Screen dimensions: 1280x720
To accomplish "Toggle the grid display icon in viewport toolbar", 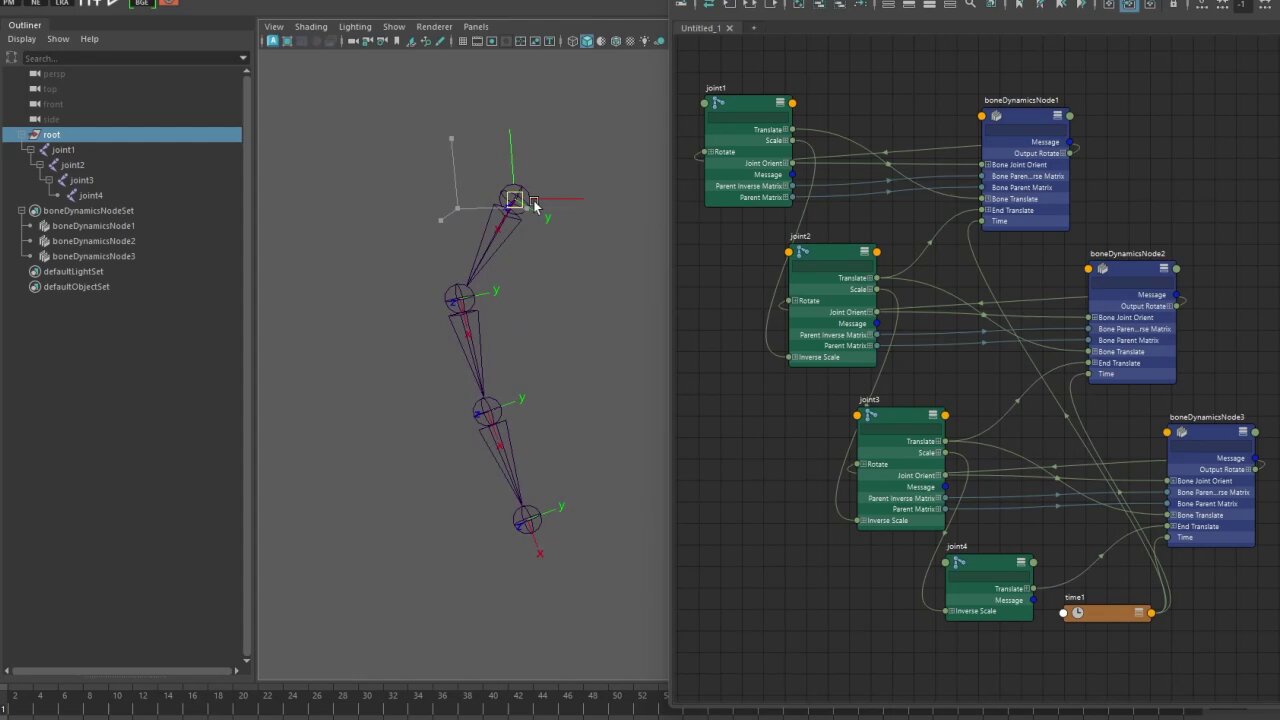I will click(463, 41).
